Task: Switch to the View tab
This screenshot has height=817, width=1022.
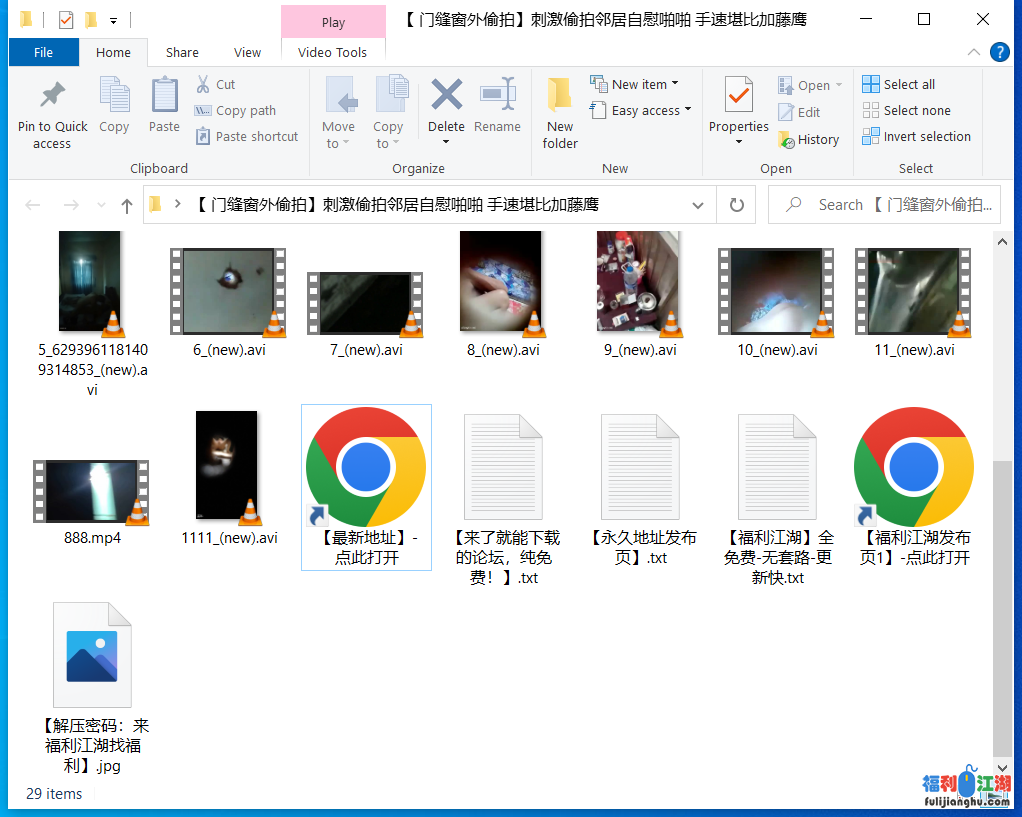Action: click(247, 52)
